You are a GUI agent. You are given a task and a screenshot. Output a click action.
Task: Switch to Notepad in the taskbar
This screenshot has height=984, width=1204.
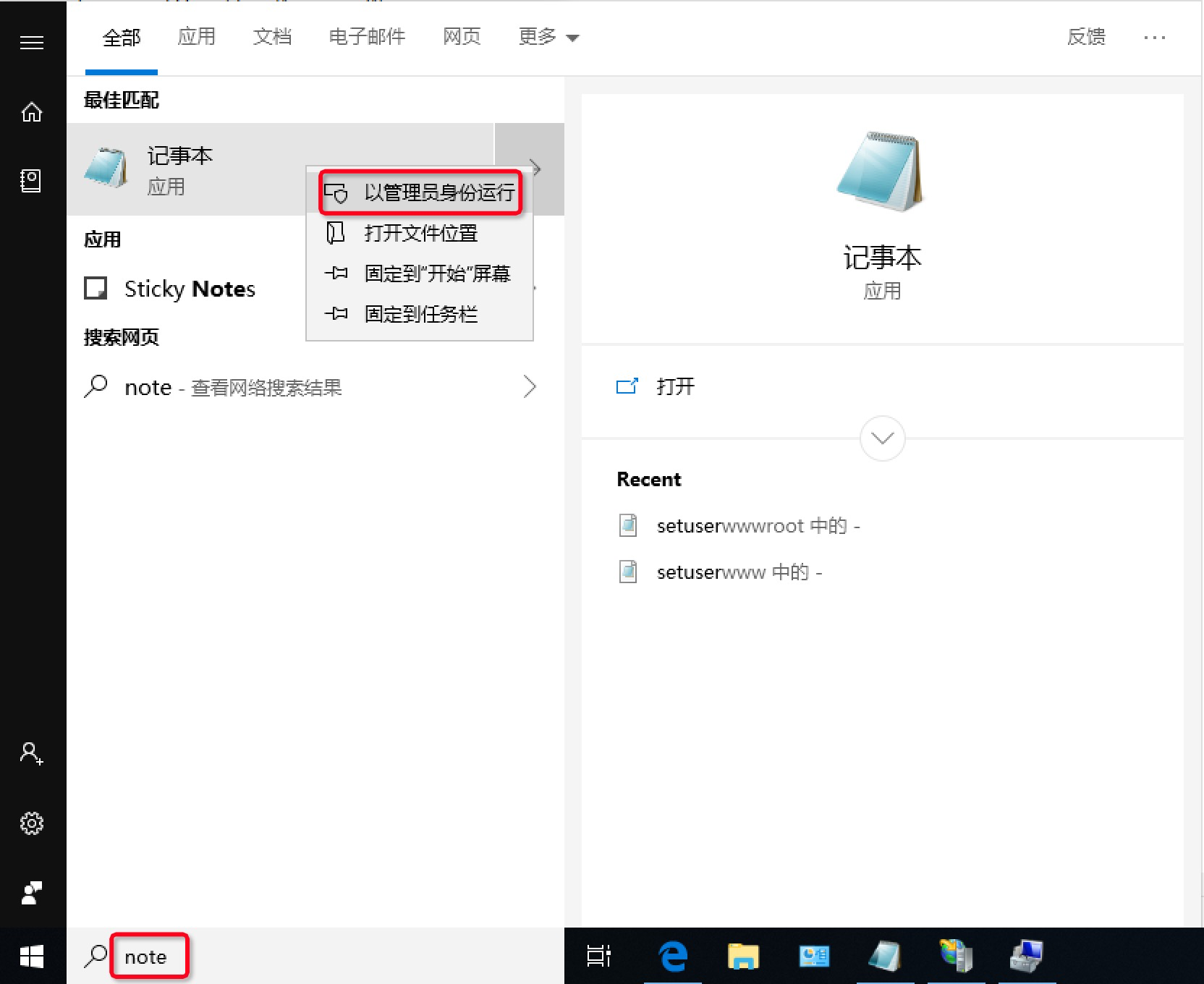coord(885,956)
